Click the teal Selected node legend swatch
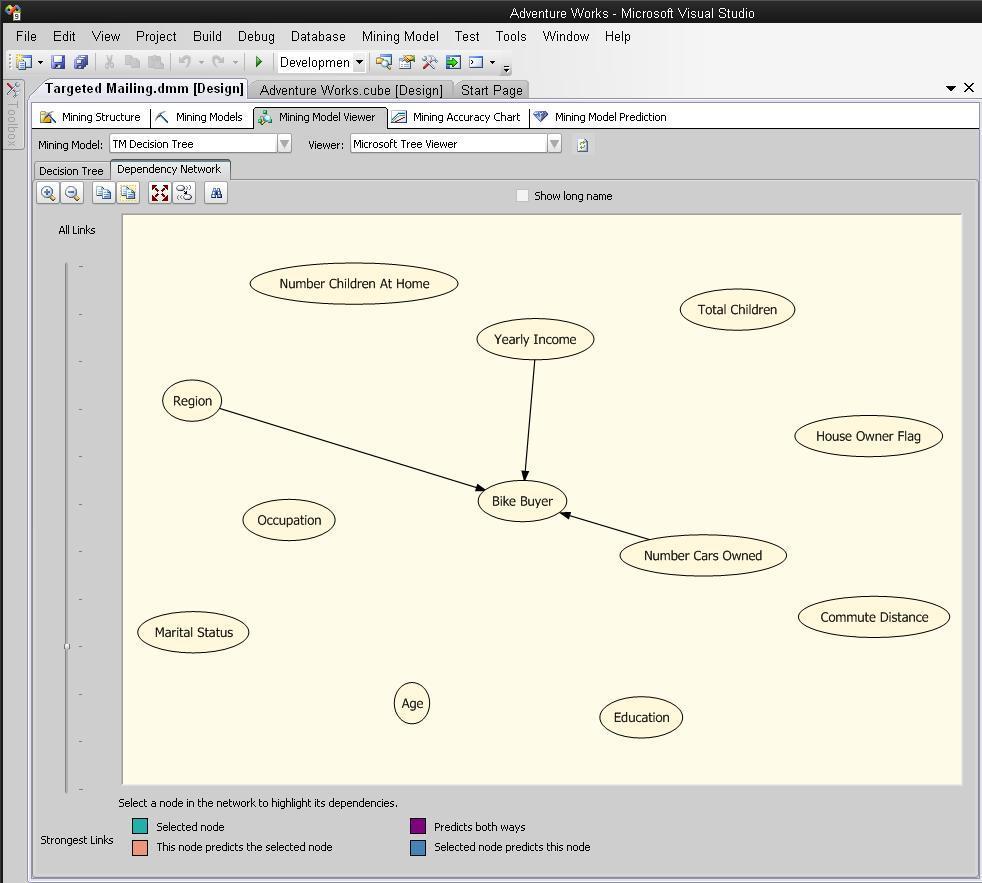This screenshot has width=982, height=883. (x=140, y=826)
